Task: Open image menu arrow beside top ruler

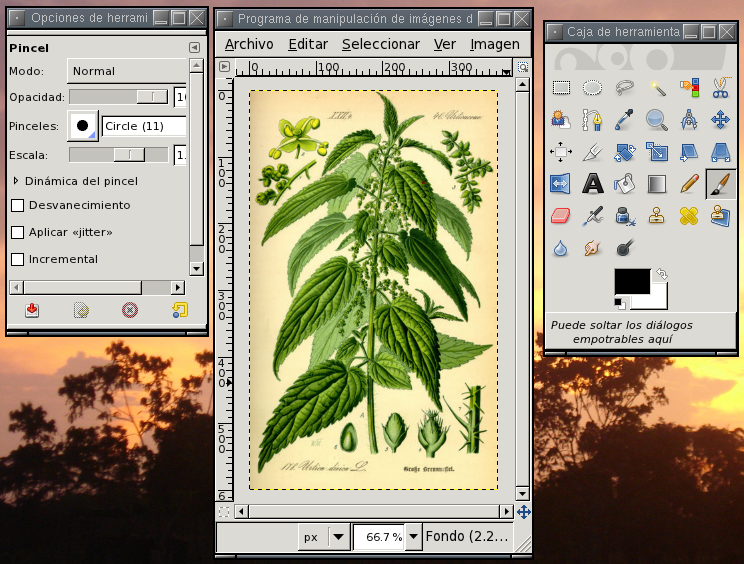Action: tap(224, 67)
